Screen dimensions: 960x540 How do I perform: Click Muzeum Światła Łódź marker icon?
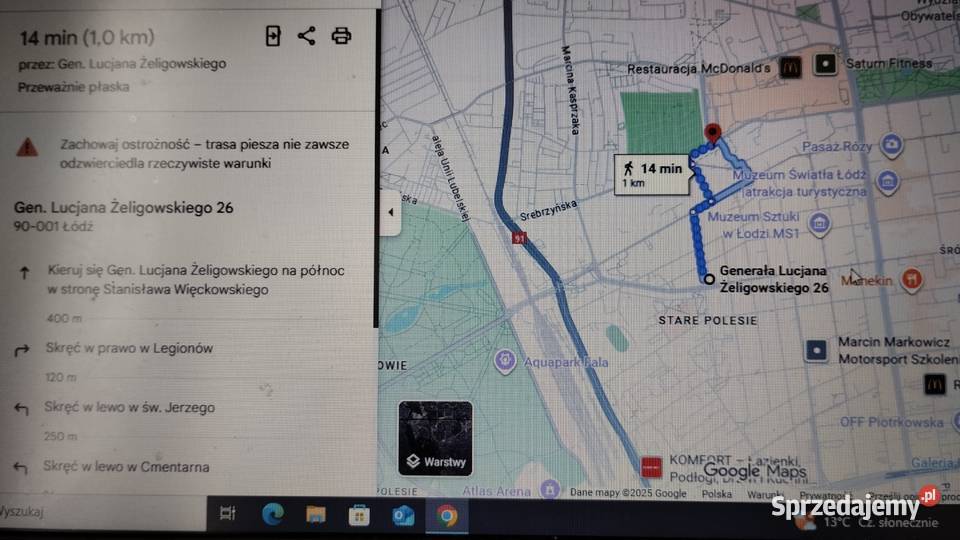888,181
